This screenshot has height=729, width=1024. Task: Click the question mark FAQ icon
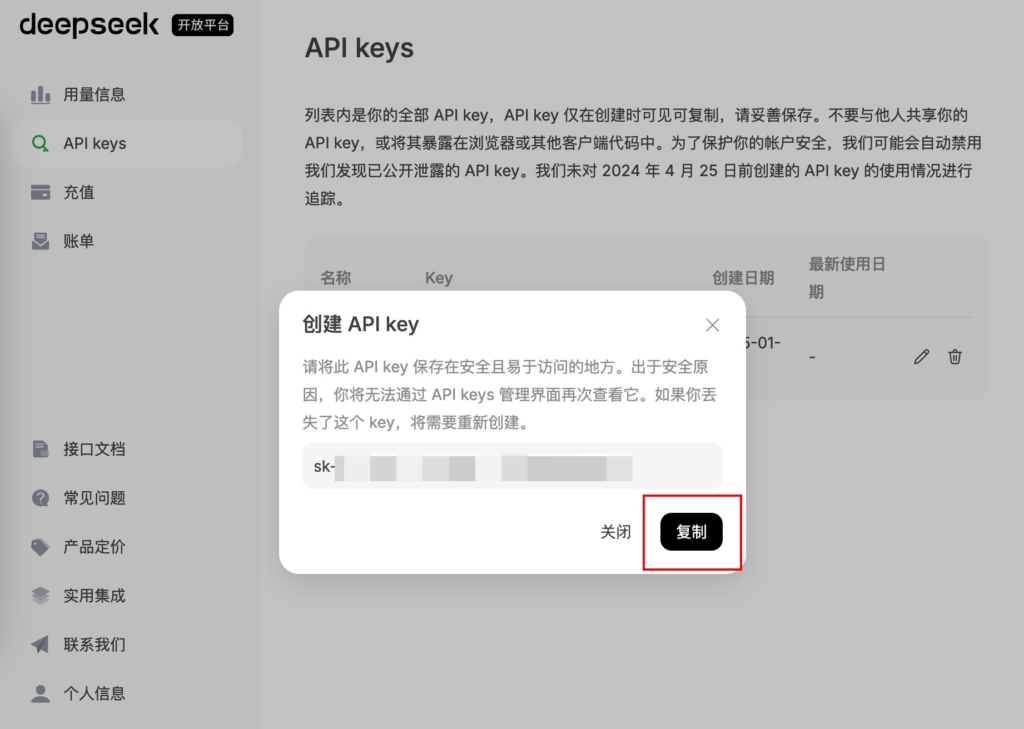point(40,498)
